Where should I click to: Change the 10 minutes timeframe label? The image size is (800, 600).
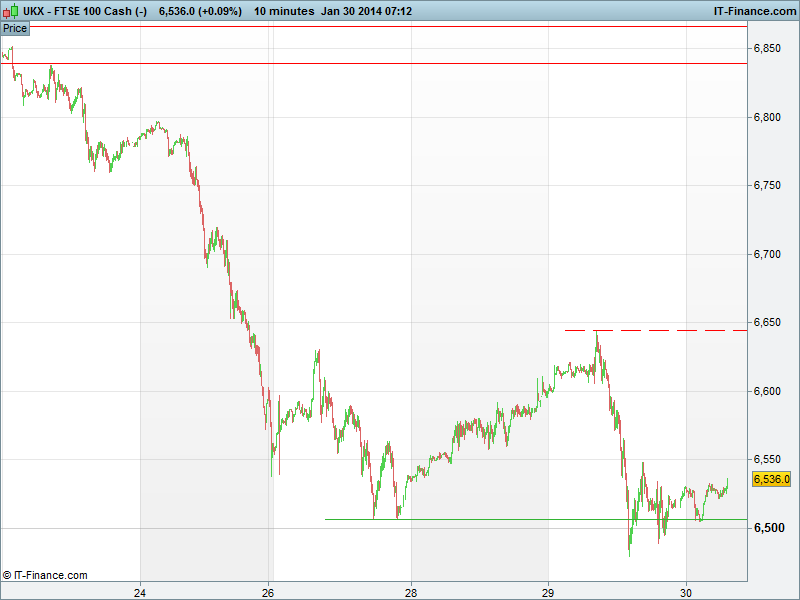pos(284,11)
